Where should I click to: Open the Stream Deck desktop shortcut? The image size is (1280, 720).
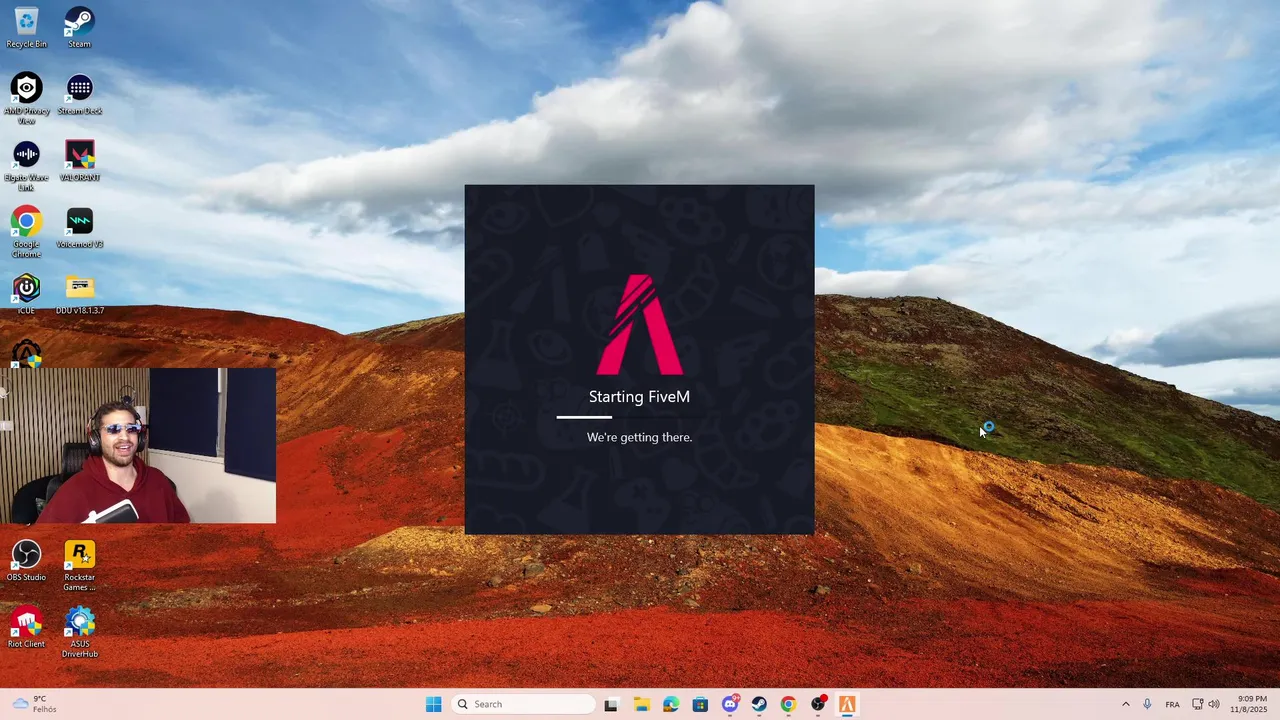click(79, 94)
